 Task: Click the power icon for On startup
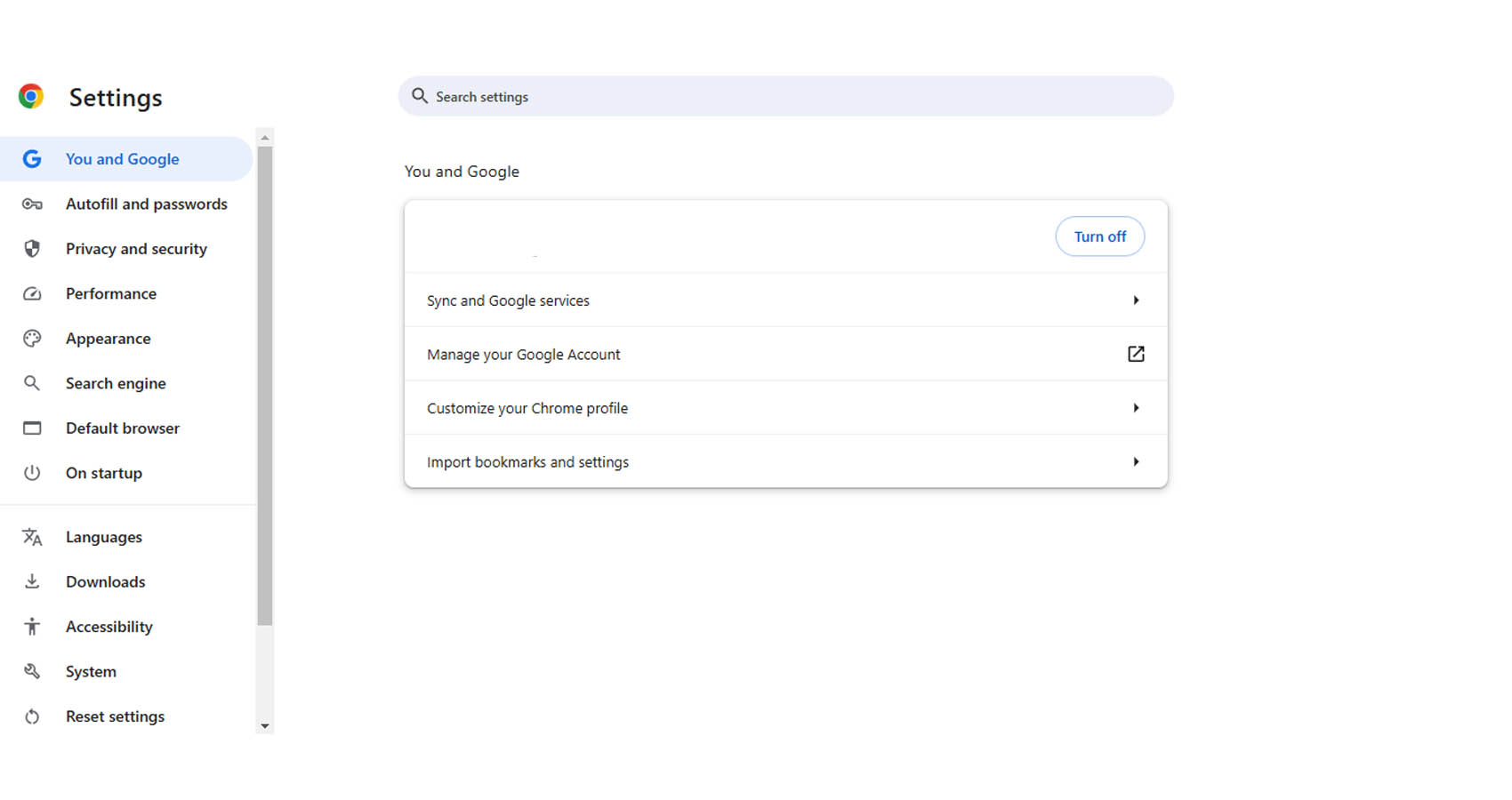point(32,473)
